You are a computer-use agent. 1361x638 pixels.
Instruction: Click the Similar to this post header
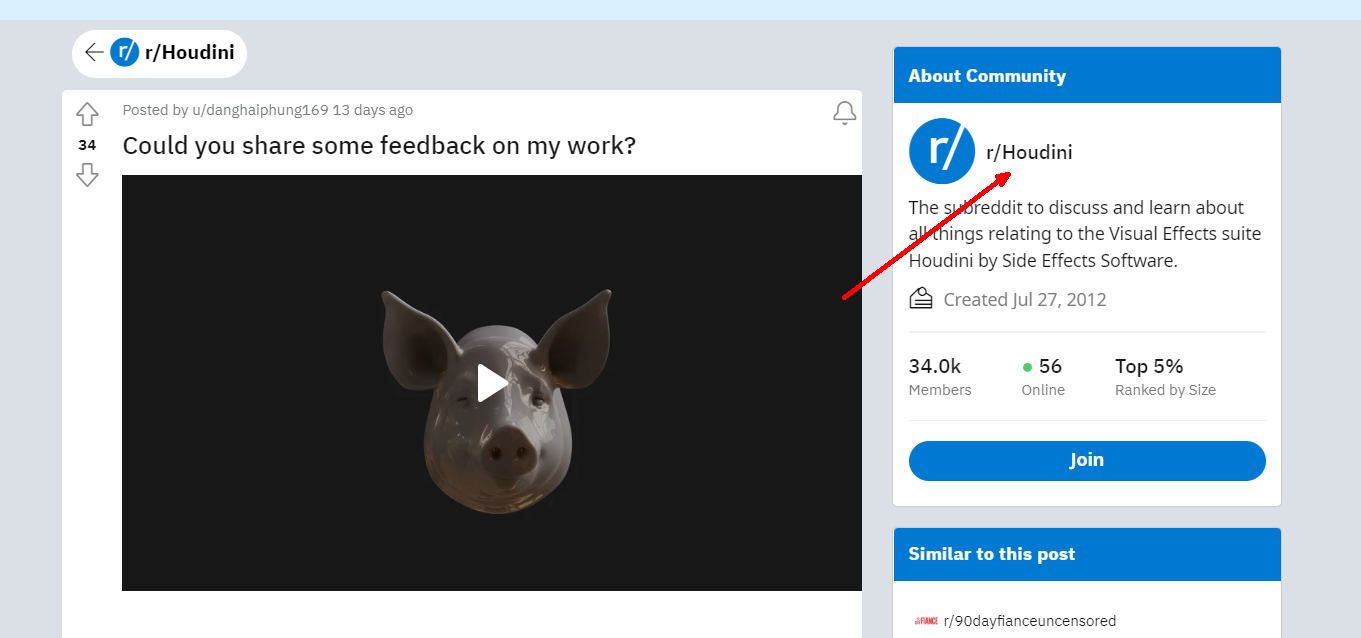(x=992, y=554)
